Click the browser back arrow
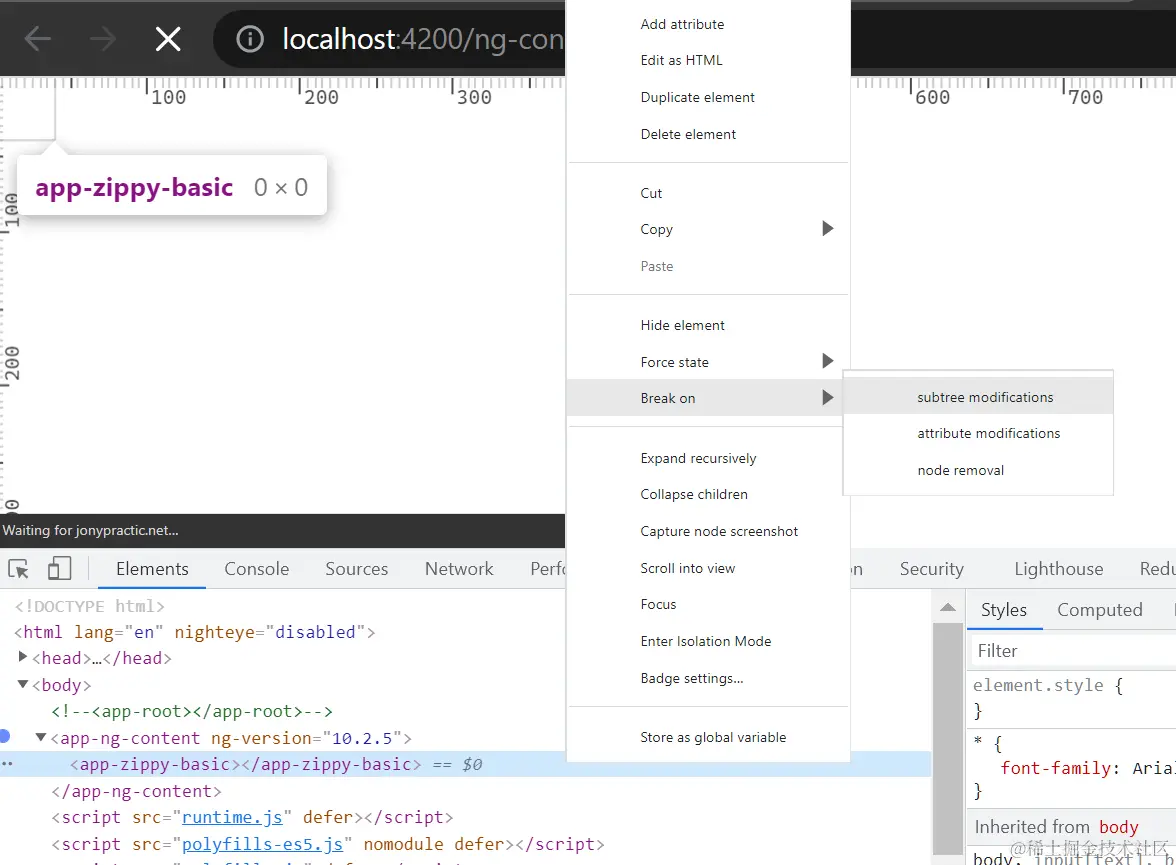The height and width of the screenshot is (865, 1176). click(38, 38)
